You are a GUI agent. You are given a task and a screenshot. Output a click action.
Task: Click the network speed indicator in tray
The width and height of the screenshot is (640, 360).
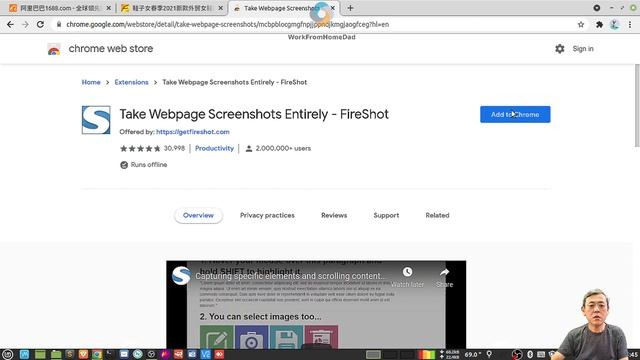[450, 354]
